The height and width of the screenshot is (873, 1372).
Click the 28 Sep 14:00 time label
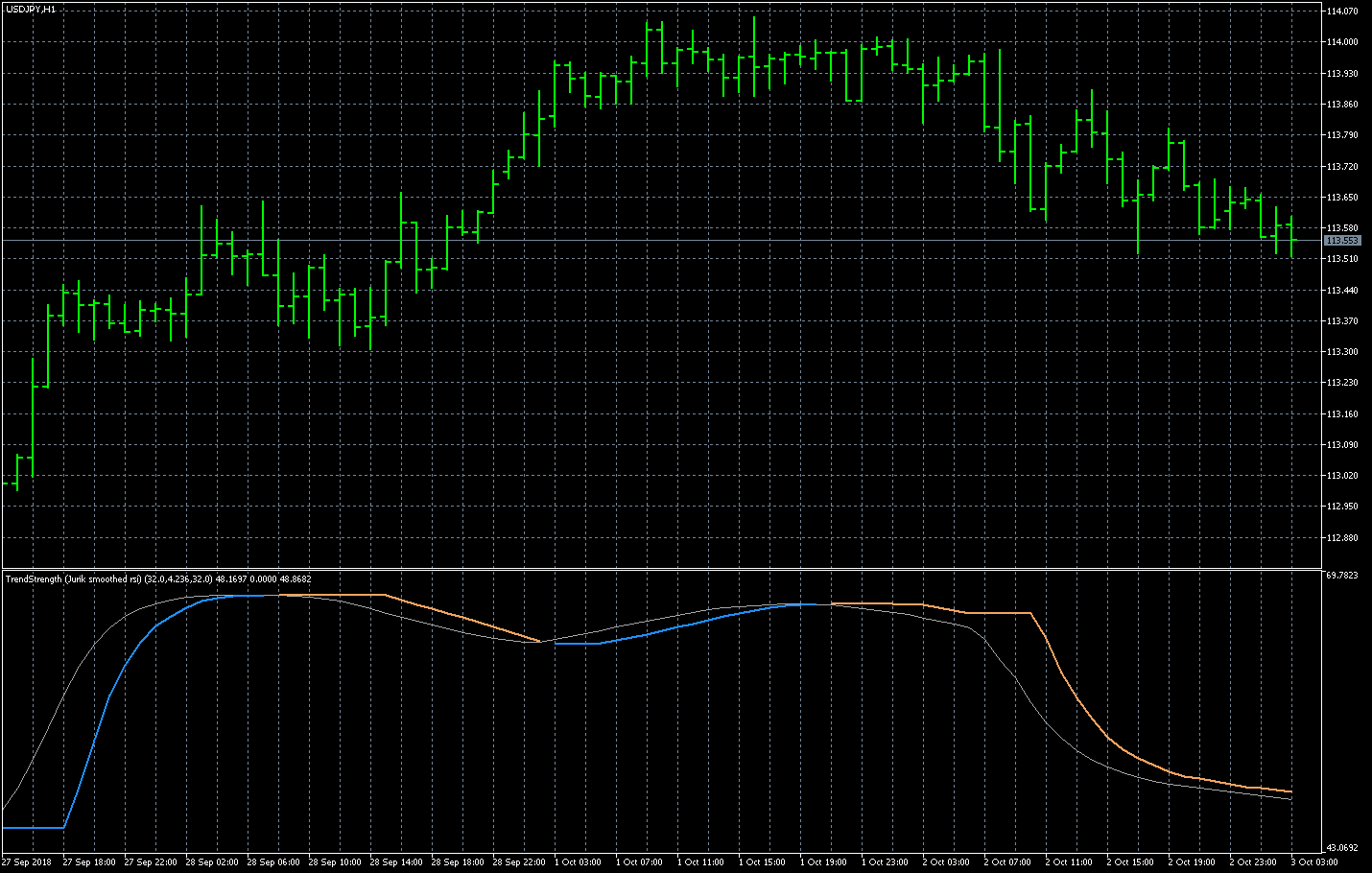coord(396,862)
